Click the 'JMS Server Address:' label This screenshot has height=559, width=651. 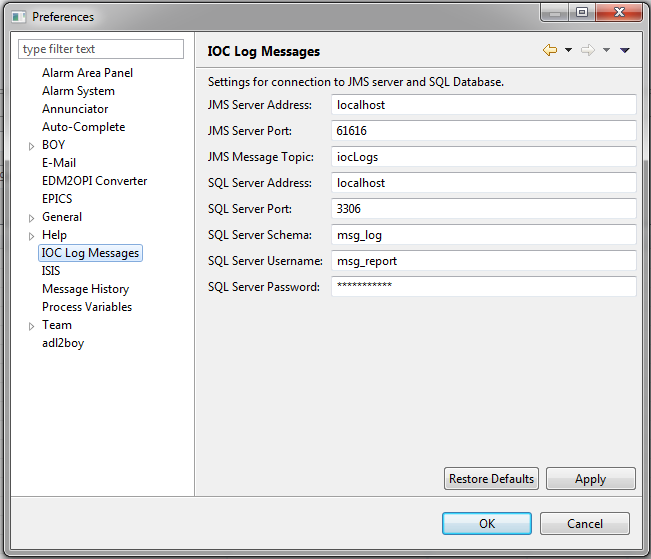point(260,105)
